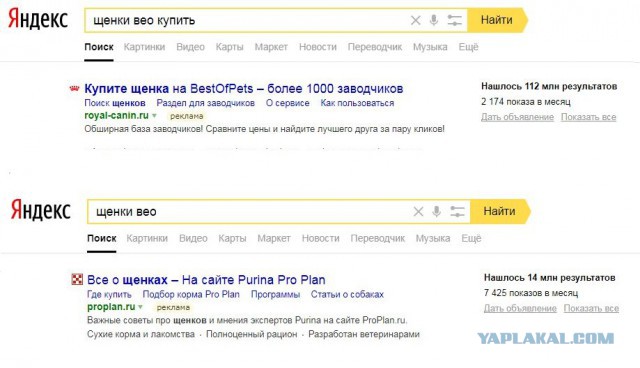
Task: Select the lower Поиск tab
Action: tap(102, 238)
